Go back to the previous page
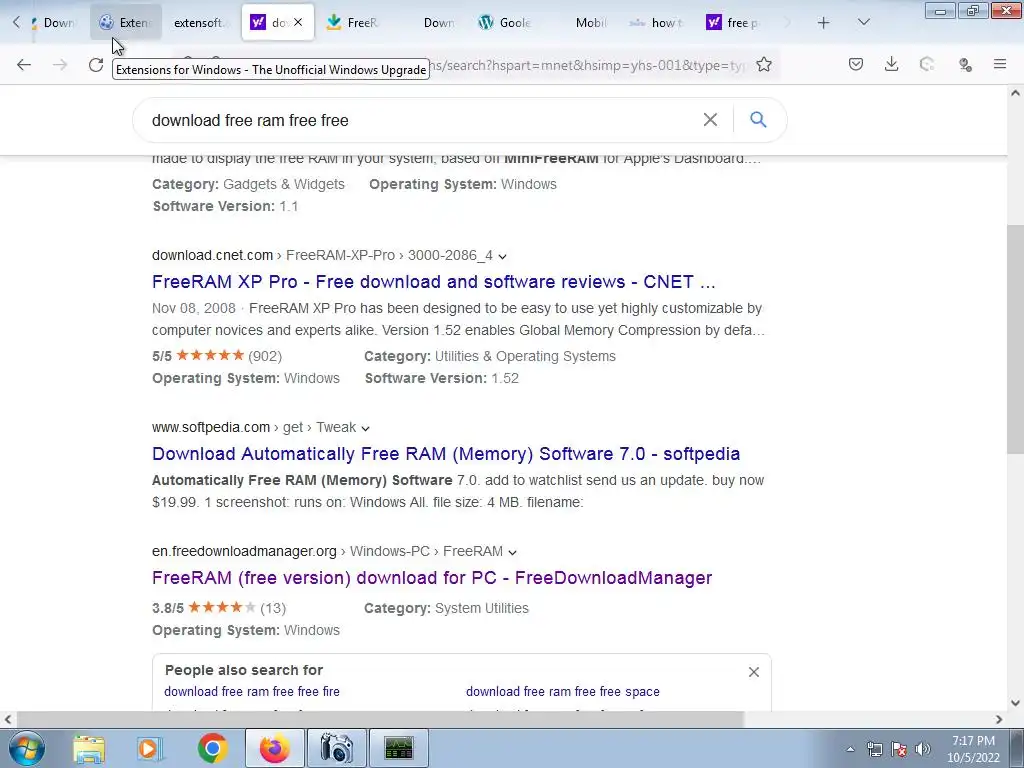The image size is (1024, 768). tap(24, 65)
